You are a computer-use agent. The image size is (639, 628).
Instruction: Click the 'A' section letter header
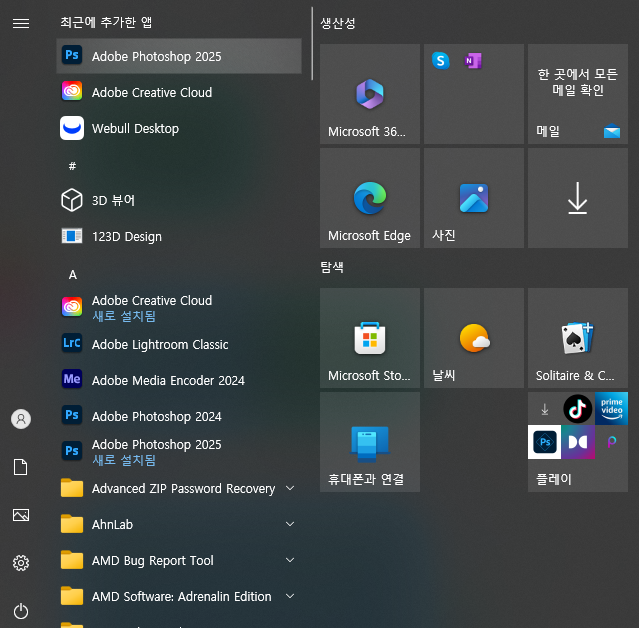[x=73, y=275]
